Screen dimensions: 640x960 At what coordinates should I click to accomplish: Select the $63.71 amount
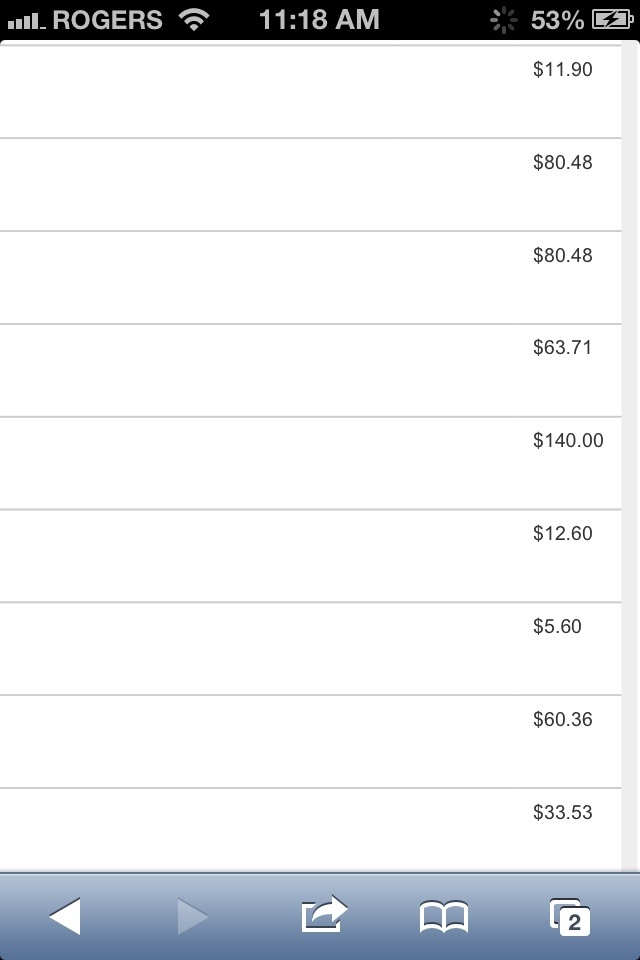tap(562, 348)
